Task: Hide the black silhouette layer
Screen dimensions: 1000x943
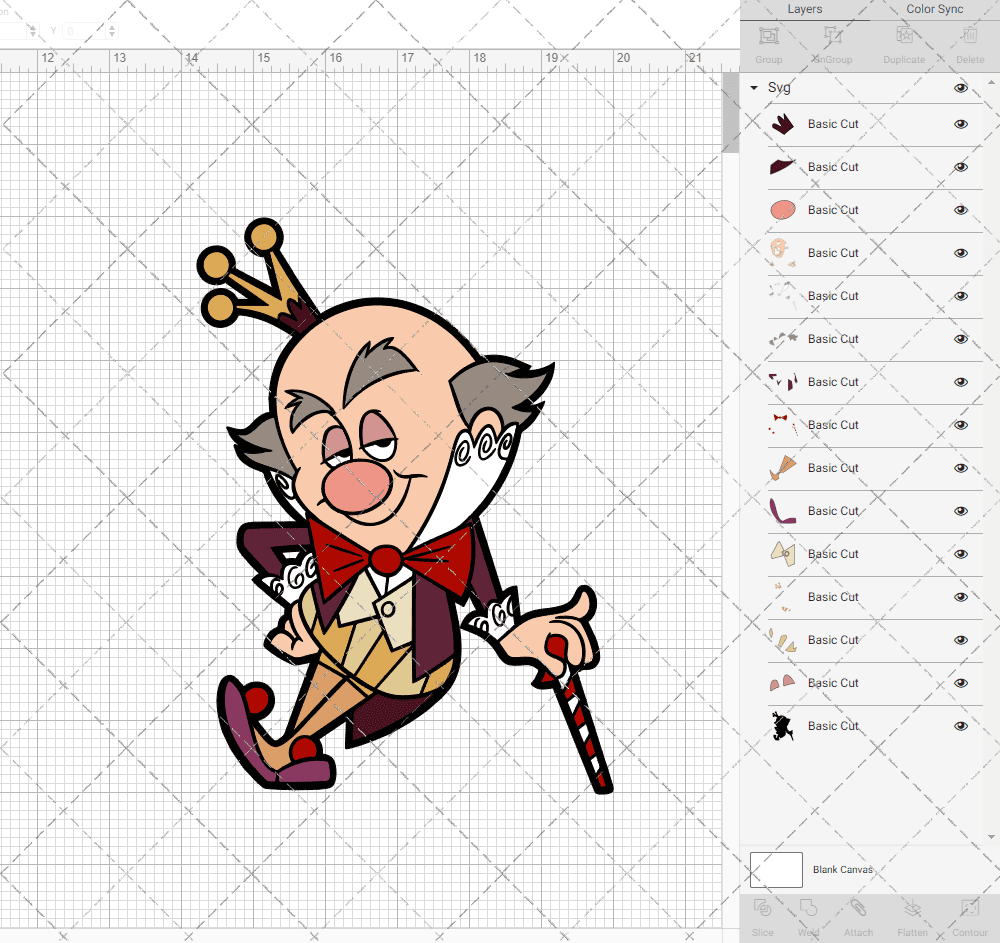Action: pyautogui.click(x=960, y=726)
